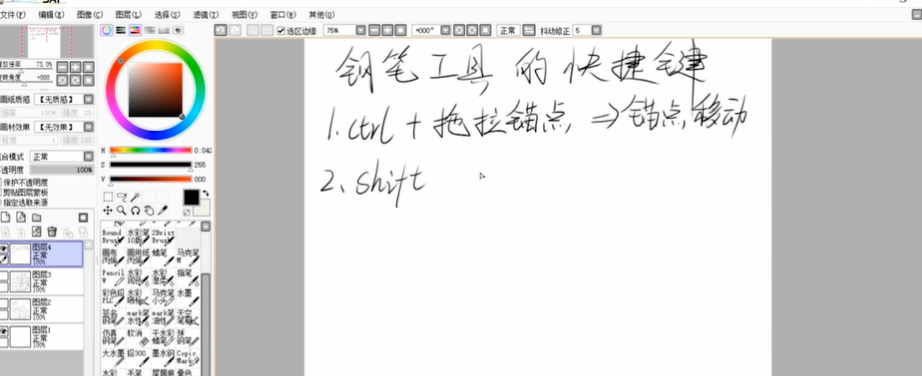Viewport: 922px width, 376px height.
Task: Open the 选择 menu
Action: click(x=167, y=15)
